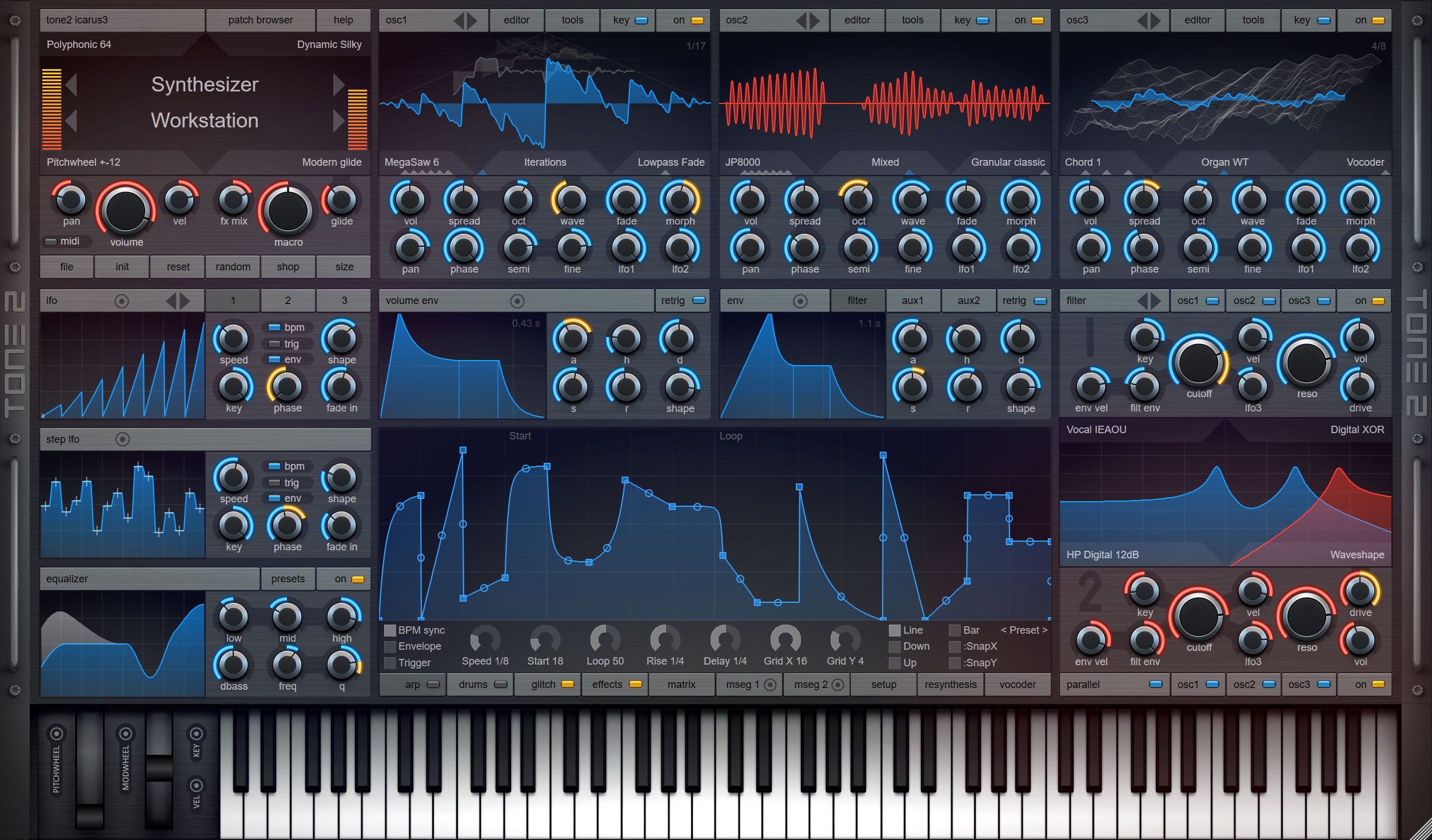Image resolution: width=1432 pixels, height=840 pixels.
Task: Open the patch browser
Action: click(260, 20)
